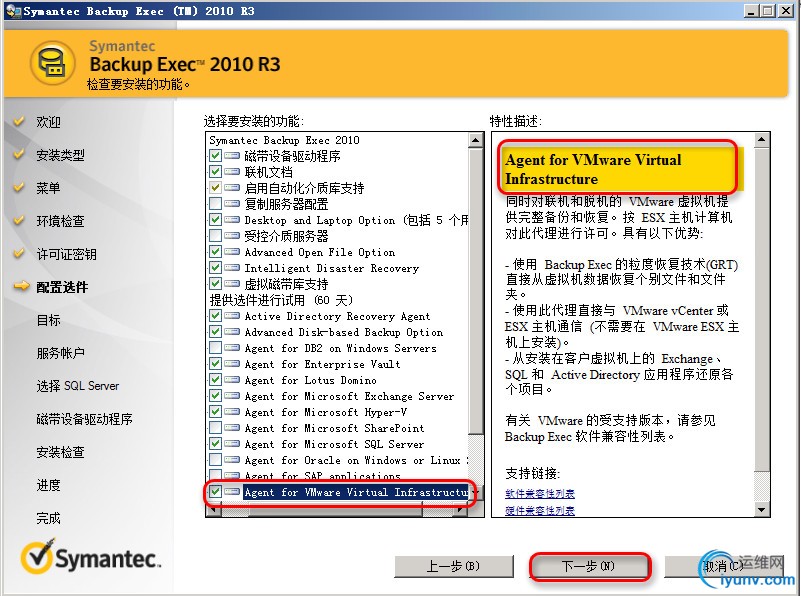Image resolution: width=801 pixels, height=596 pixels.
Task: Select 配置选件 step in sidebar
Action: click(x=62, y=287)
